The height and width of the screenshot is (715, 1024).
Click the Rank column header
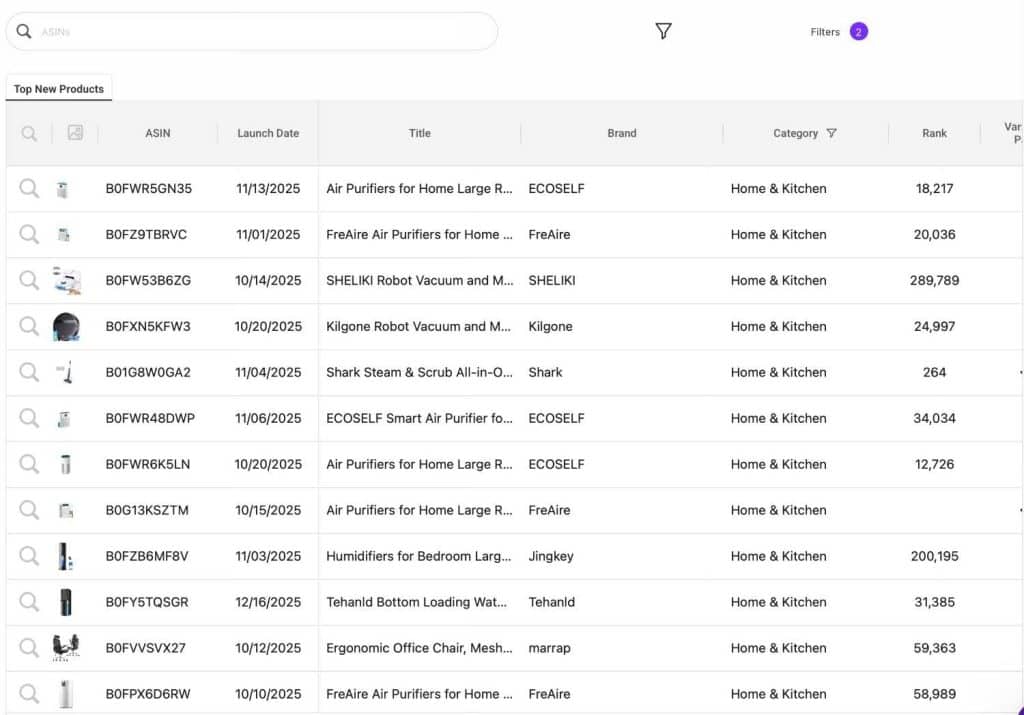(x=934, y=133)
